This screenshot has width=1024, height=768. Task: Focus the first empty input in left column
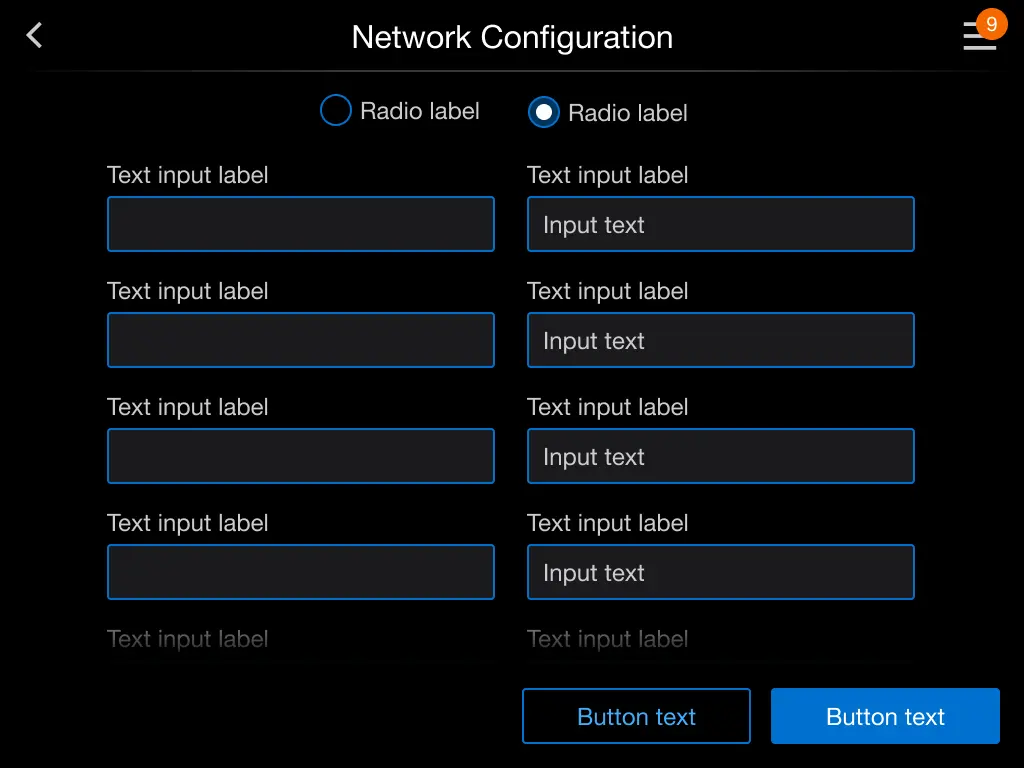300,224
